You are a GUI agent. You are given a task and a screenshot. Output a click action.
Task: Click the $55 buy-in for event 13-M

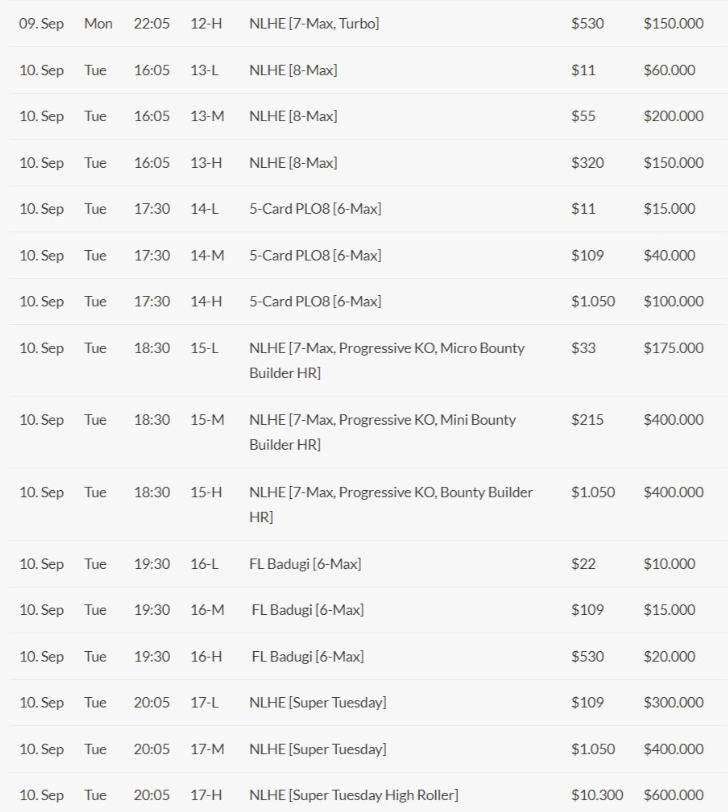(583, 116)
